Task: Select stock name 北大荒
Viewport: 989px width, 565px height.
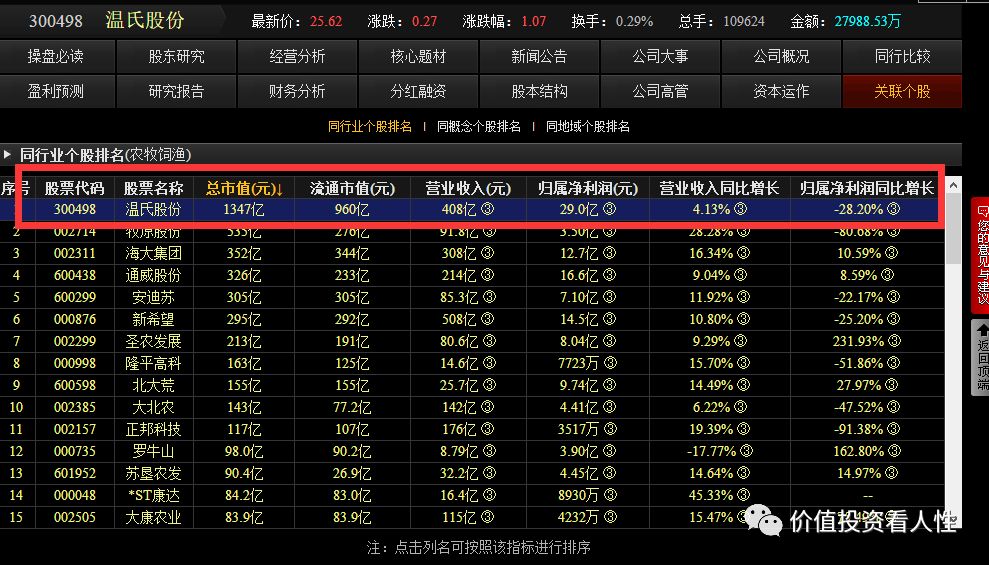Action: pos(153,385)
